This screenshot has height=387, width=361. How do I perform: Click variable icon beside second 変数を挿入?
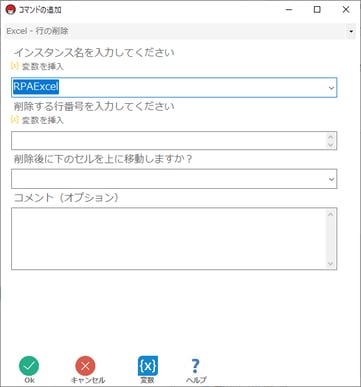[15, 119]
